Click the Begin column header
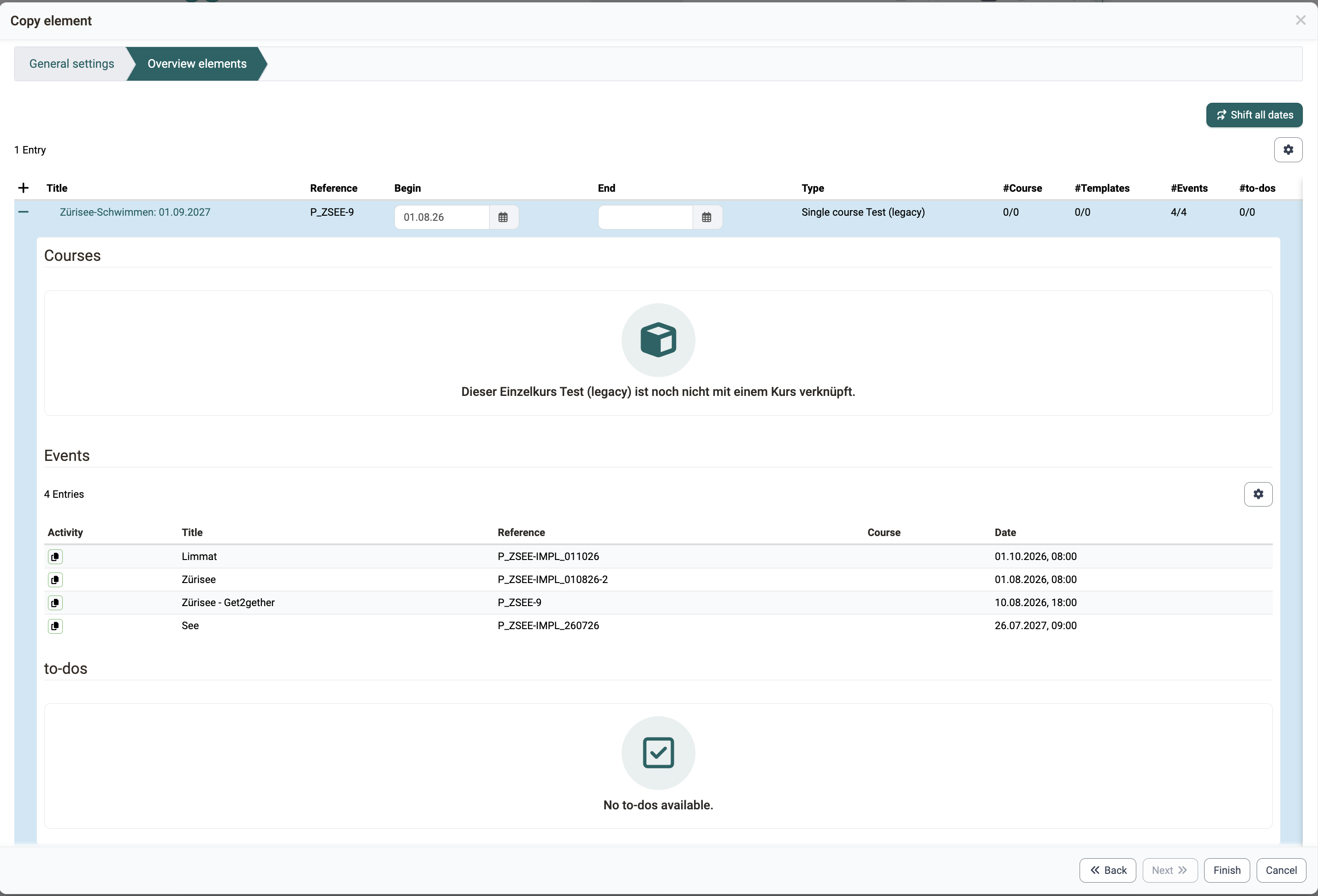The image size is (1318, 896). tap(407, 188)
